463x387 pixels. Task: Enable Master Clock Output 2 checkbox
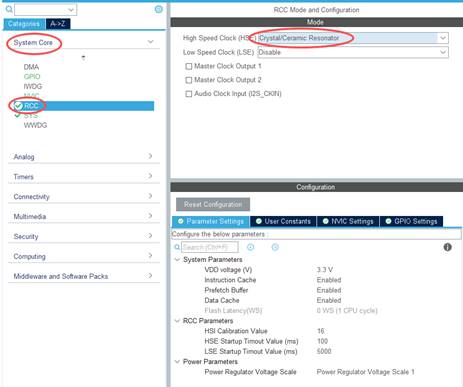[x=189, y=80]
